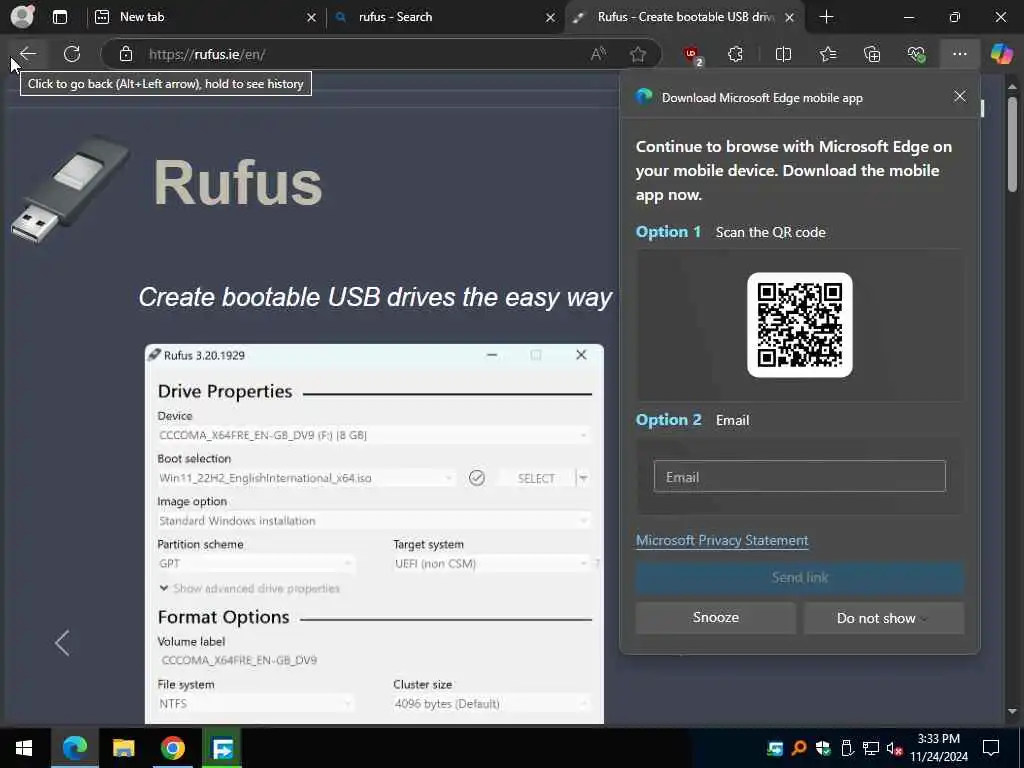Click the Send link button

click(799, 577)
